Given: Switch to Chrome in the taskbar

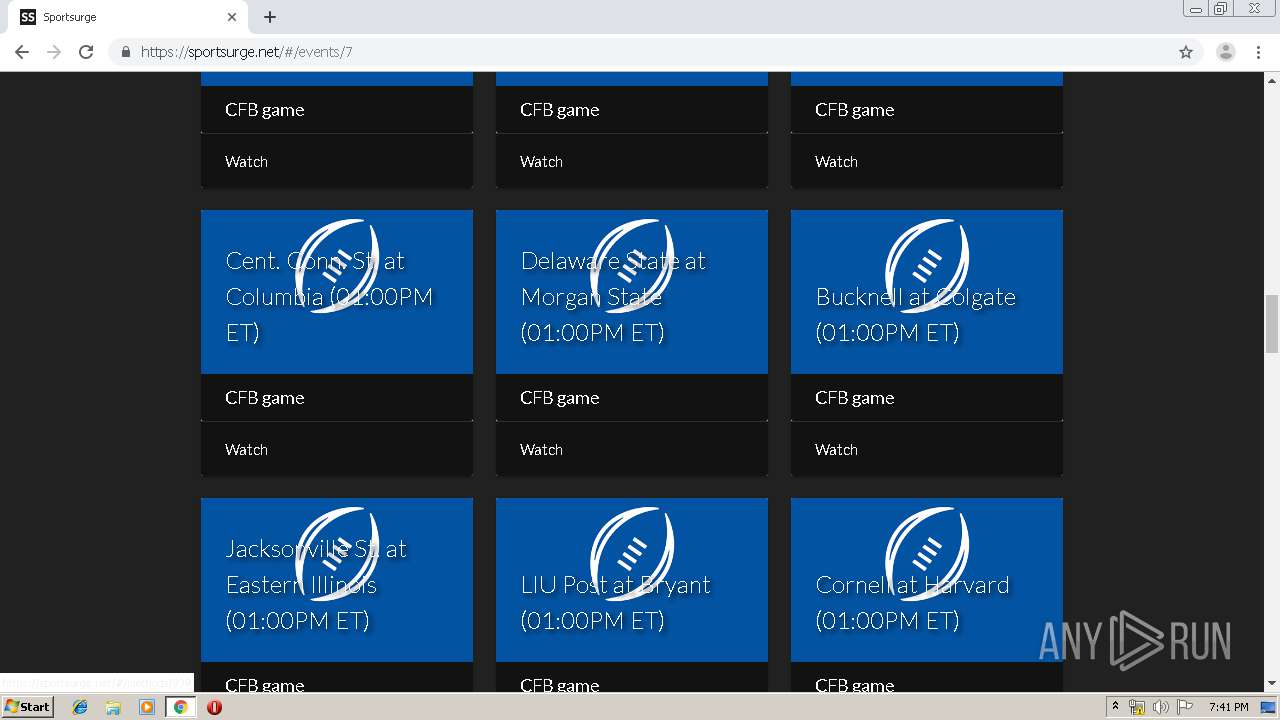Looking at the screenshot, I should (181, 707).
